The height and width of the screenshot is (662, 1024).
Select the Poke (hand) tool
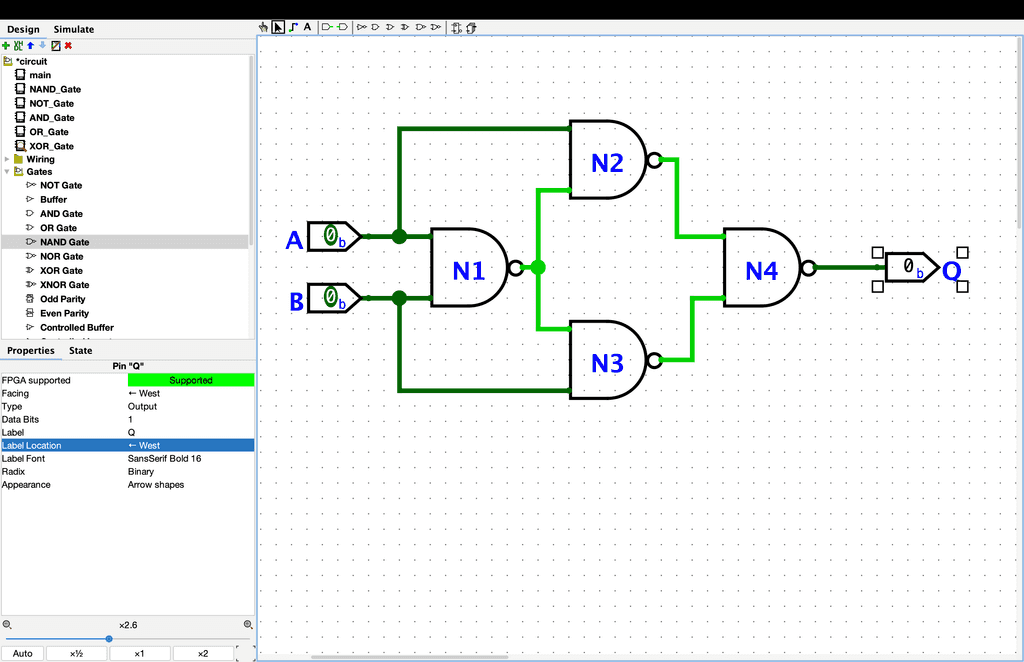point(264,28)
